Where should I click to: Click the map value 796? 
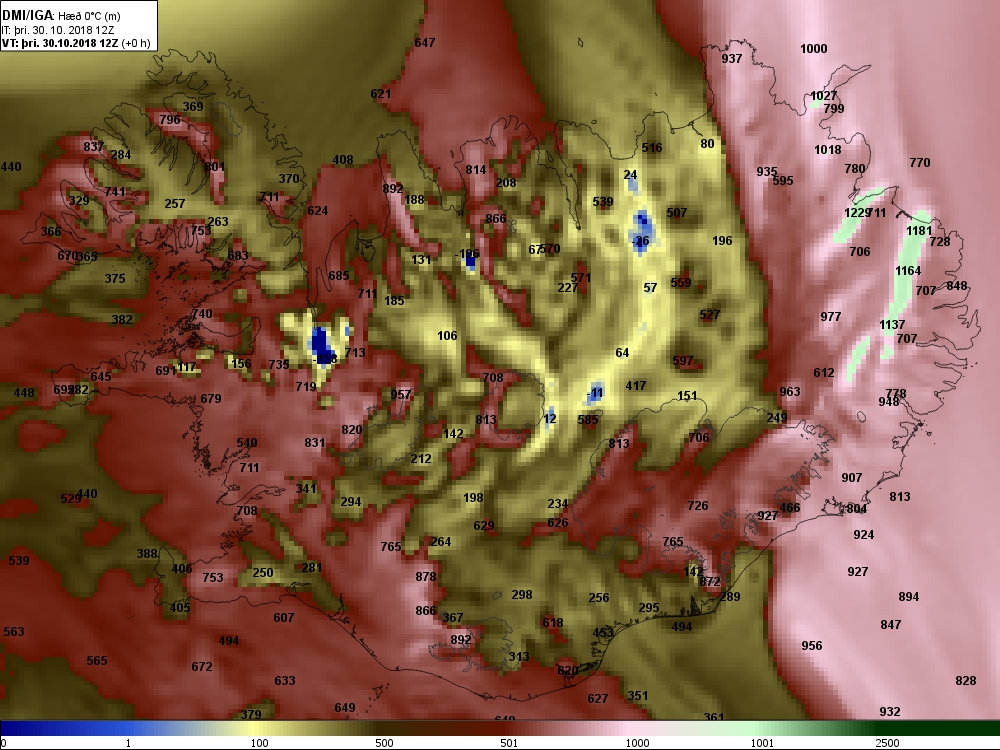(x=170, y=120)
